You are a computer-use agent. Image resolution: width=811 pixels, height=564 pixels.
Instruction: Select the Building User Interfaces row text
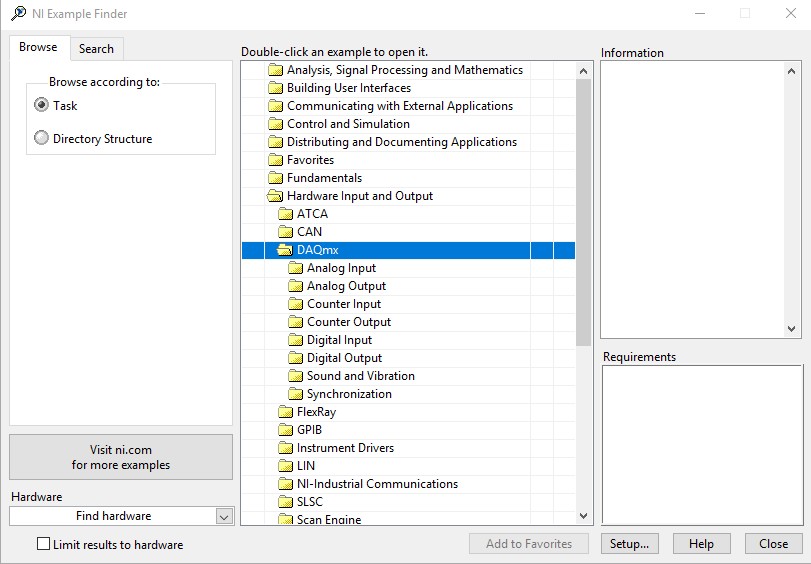click(349, 88)
